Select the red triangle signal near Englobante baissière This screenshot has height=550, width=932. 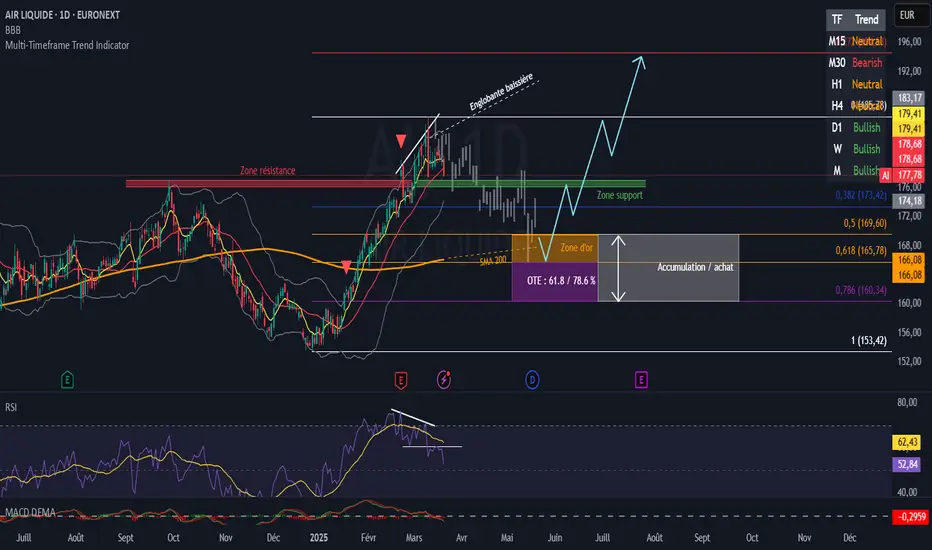(x=401, y=141)
